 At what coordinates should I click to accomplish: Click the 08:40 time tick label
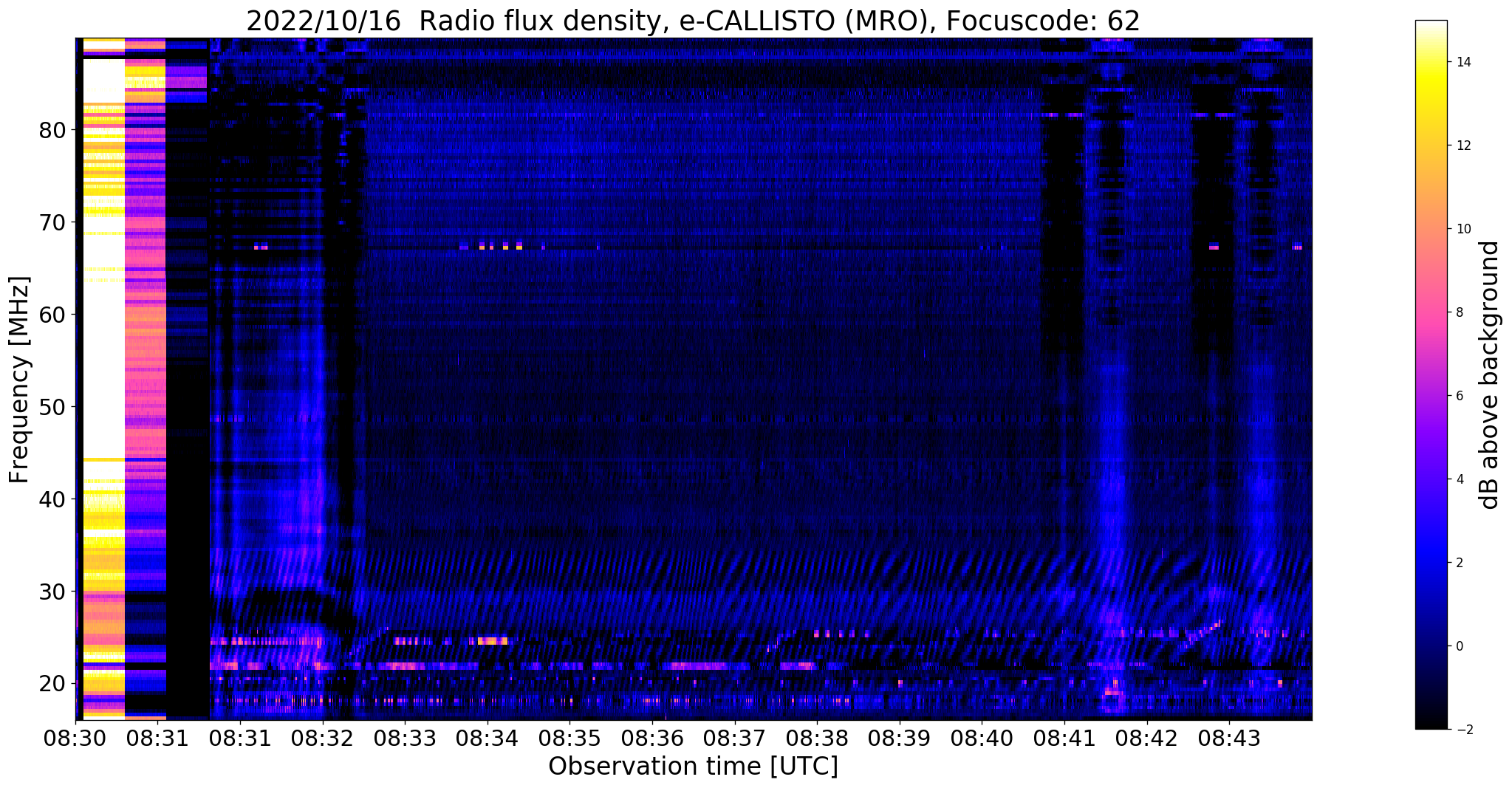(982, 738)
